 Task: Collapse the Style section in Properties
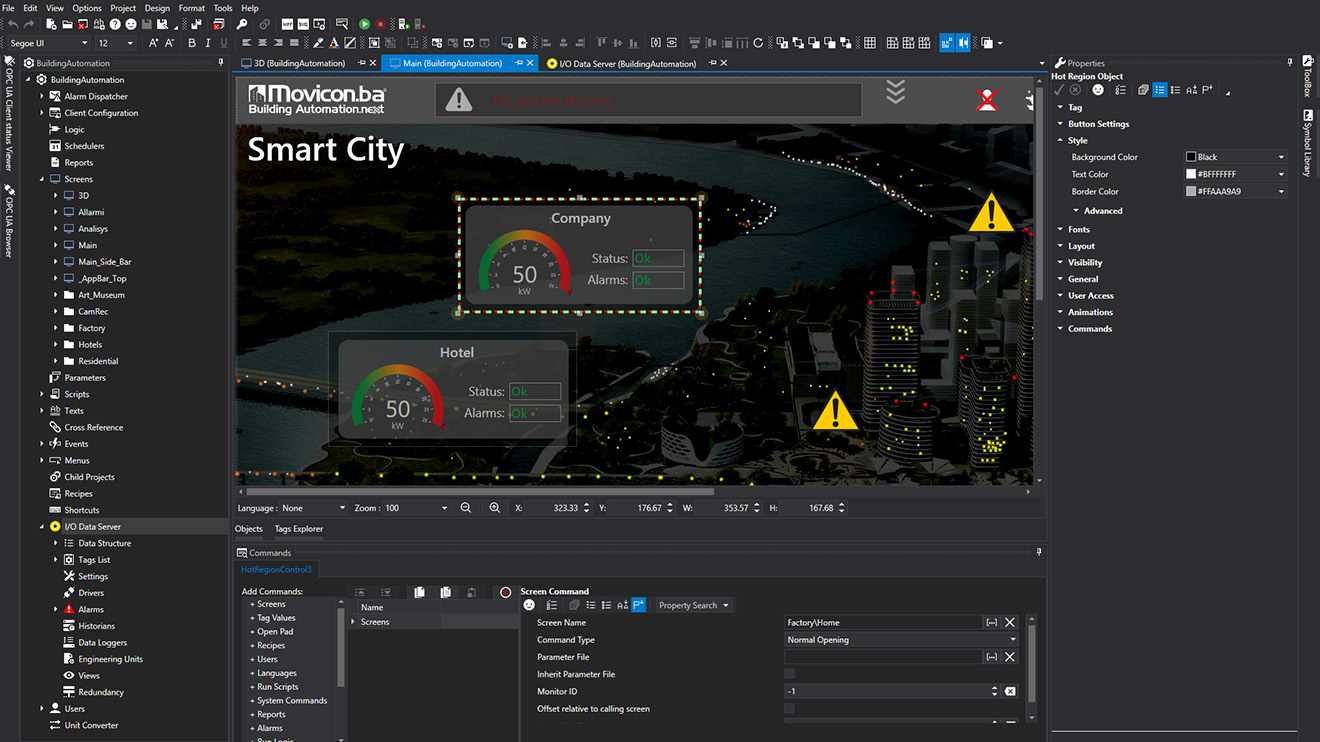pyautogui.click(x=1060, y=139)
